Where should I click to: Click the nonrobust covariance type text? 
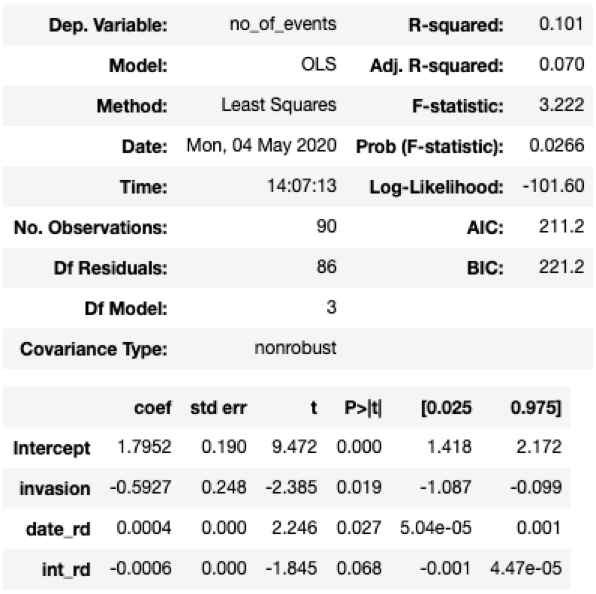point(295,348)
